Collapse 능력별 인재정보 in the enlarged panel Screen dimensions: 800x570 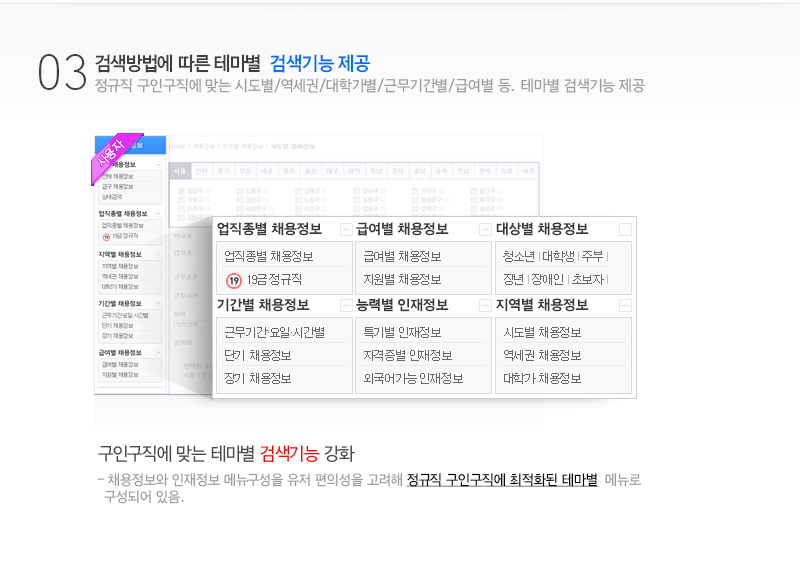point(485,306)
